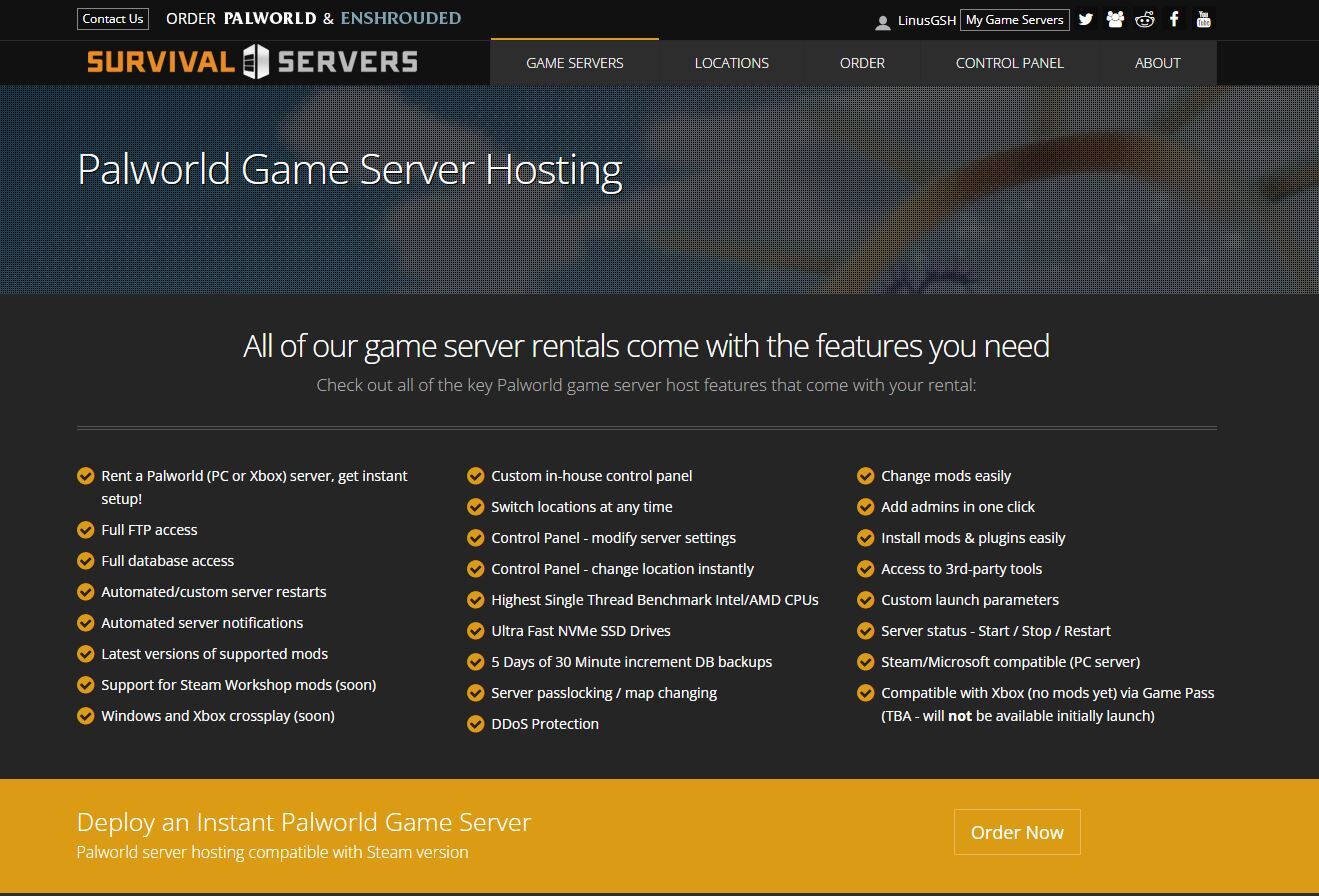The width and height of the screenshot is (1319, 896).
Task: Click the My Game Servers button
Action: (x=1014, y=20)
